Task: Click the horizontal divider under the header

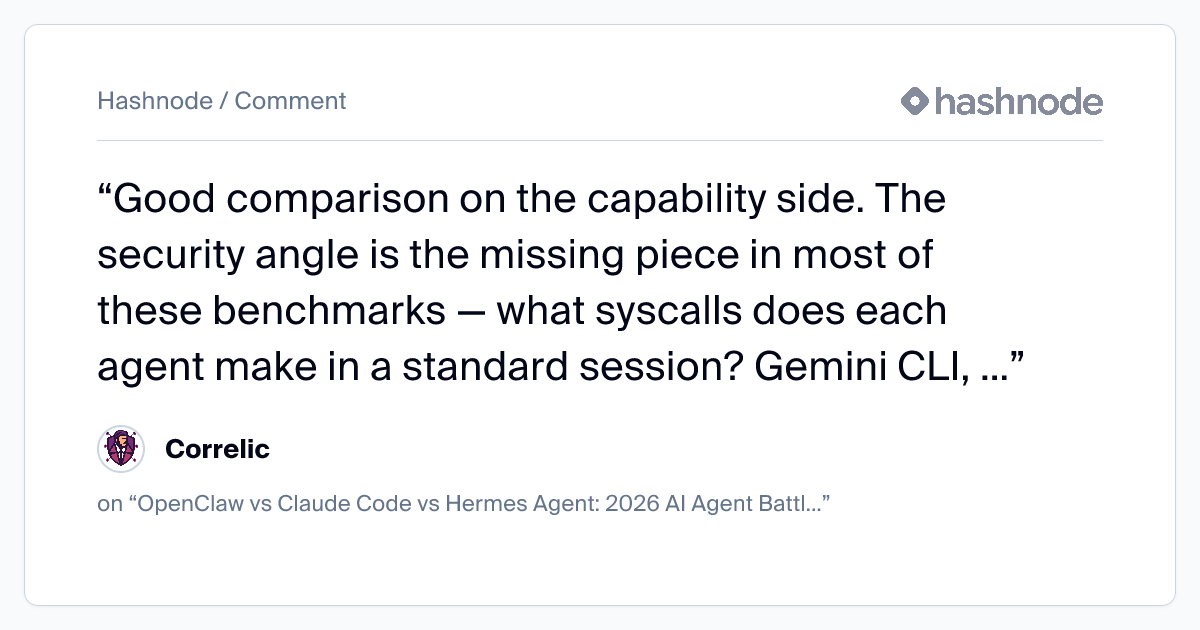Action: point(600,140)
